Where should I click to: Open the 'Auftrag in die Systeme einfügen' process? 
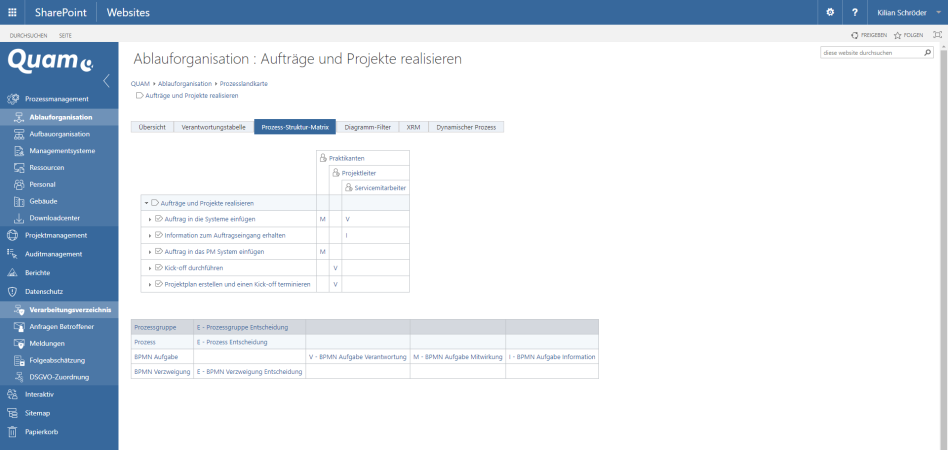click(x=209, y=218)
